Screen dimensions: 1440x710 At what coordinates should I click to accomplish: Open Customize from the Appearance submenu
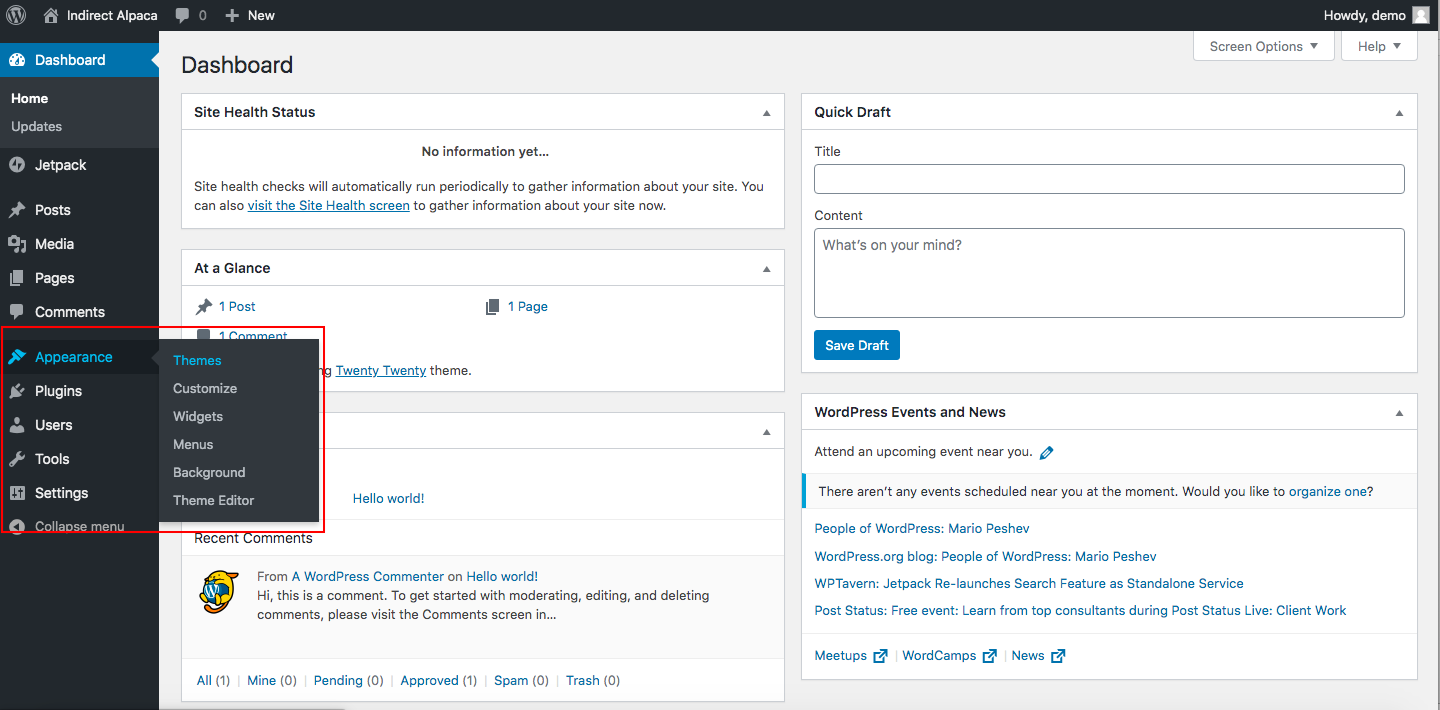[205, 388]
